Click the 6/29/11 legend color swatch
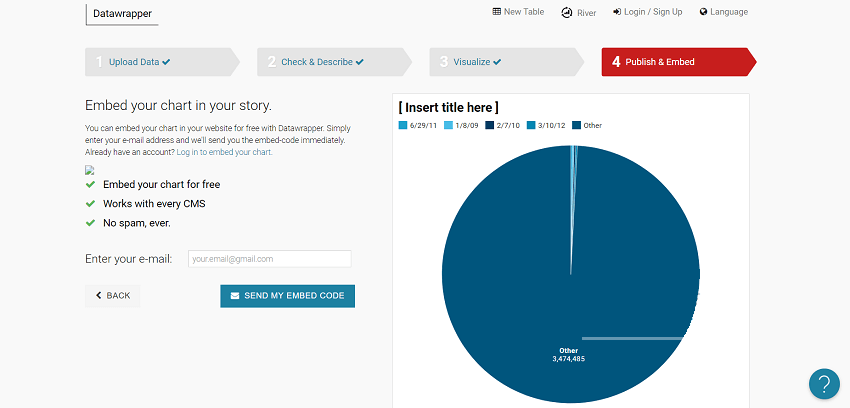Screen dimensions: 850x408 pyautogui.click(x=402, y=126)
